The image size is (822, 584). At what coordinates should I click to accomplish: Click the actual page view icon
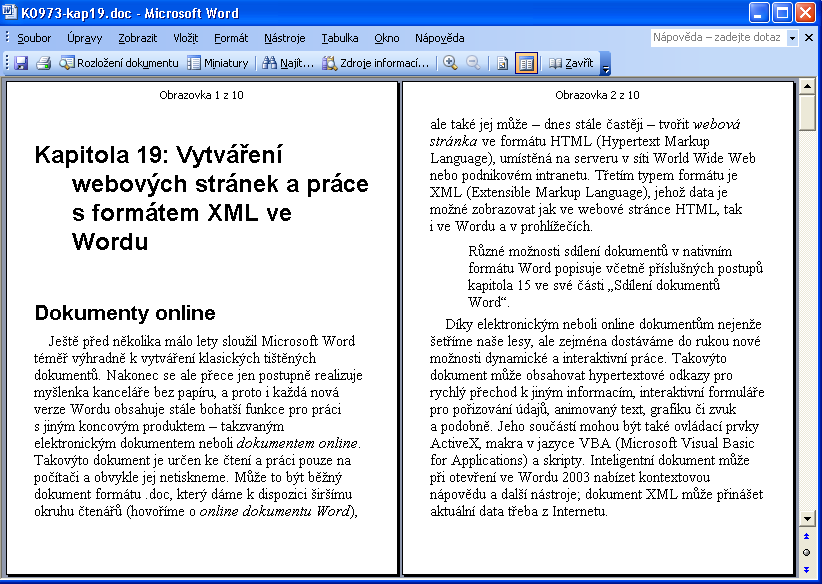pyautogui.click(x=502, y=63)
